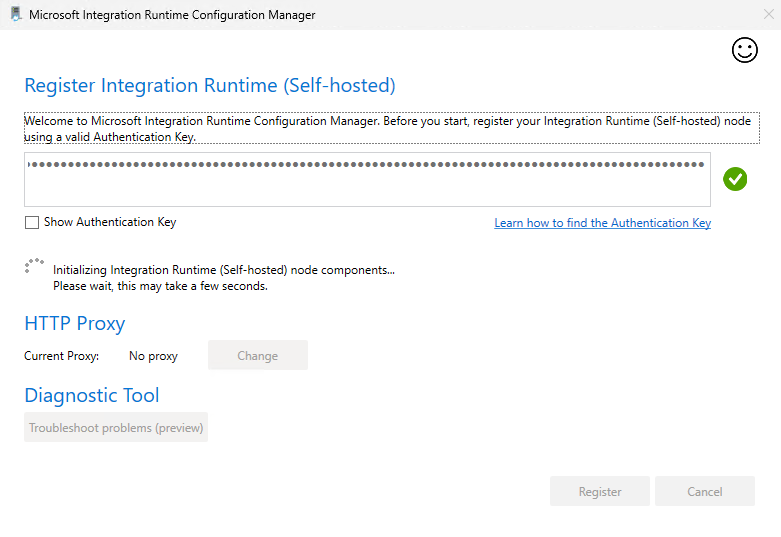Open the Learn how to find the Authentication Key link
Screen dimensions: 781x537
[x=602, y=223]
